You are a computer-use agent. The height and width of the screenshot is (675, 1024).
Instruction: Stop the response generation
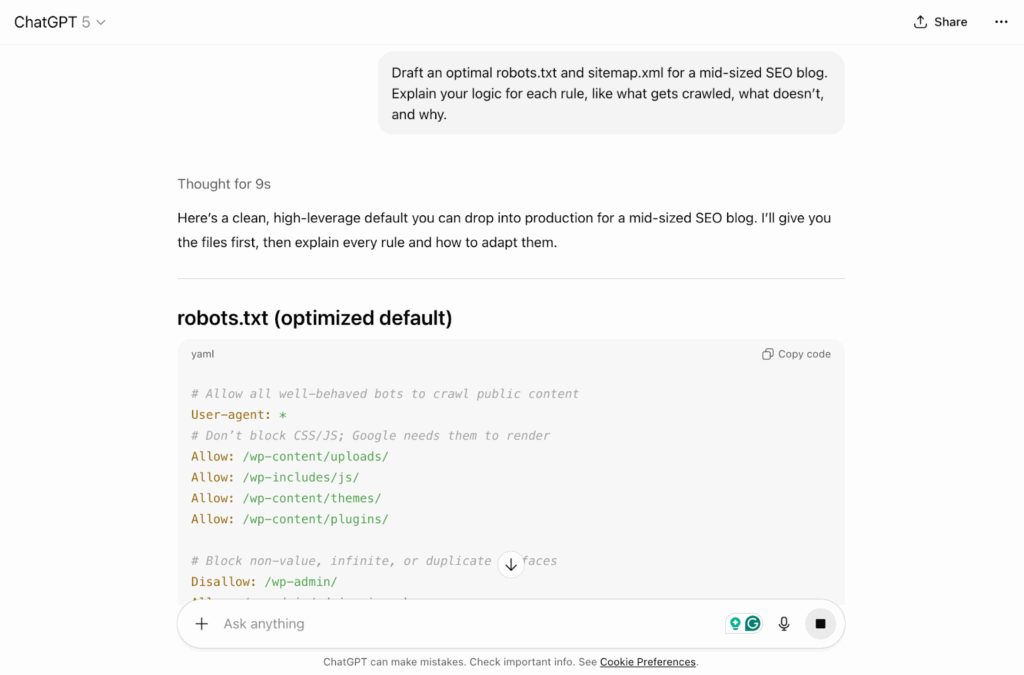pyautogui.click(x=820, y=624)
